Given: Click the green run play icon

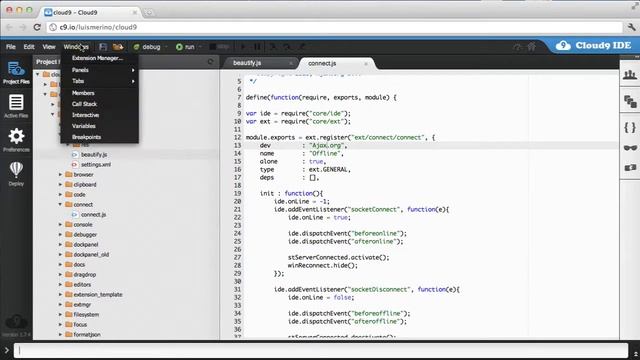Looking at the screenshot, I should click(179, 47).
